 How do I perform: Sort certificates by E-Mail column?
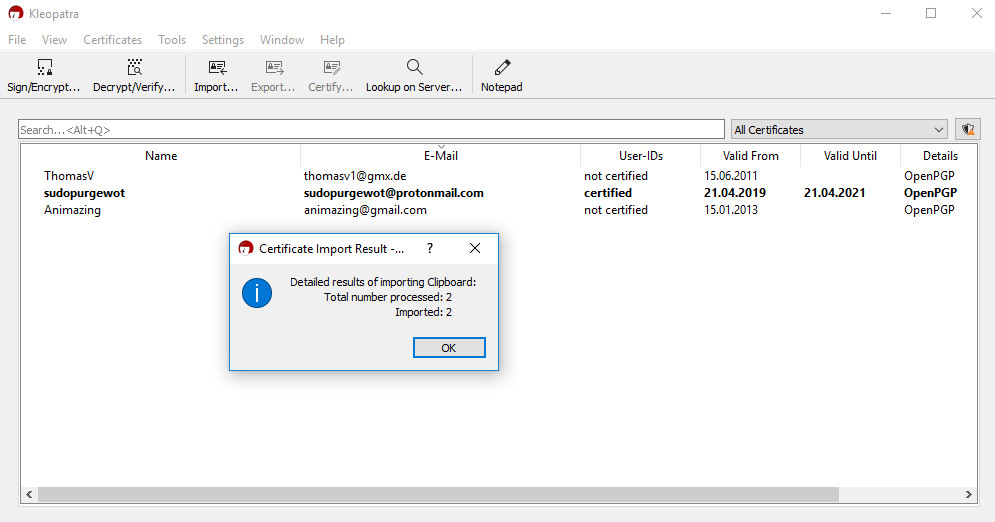(440, 155)
